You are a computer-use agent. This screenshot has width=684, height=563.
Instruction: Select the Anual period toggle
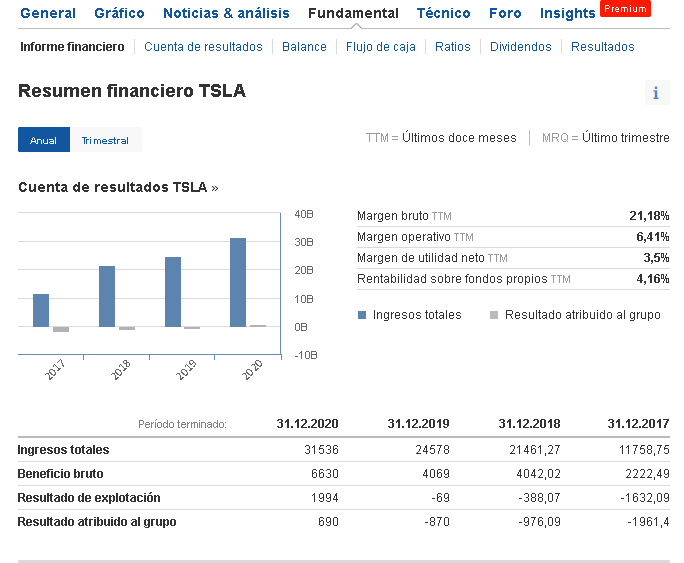[44, 140]
